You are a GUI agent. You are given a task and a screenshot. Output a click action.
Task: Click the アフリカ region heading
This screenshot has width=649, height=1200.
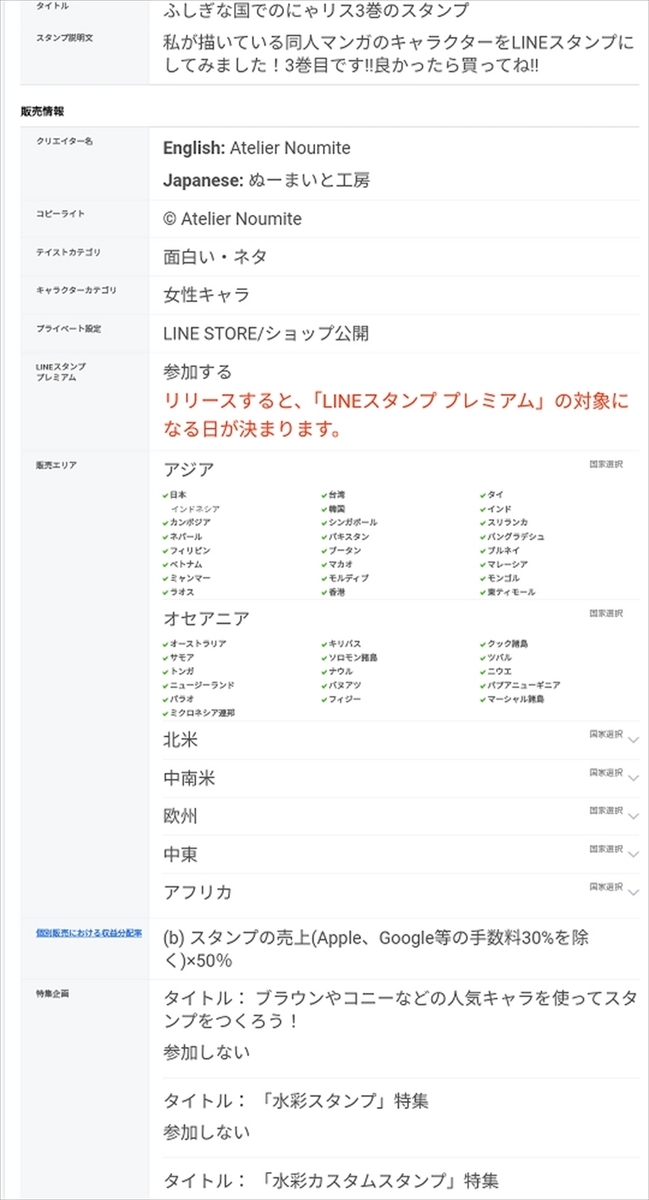[x=198, y=892]
